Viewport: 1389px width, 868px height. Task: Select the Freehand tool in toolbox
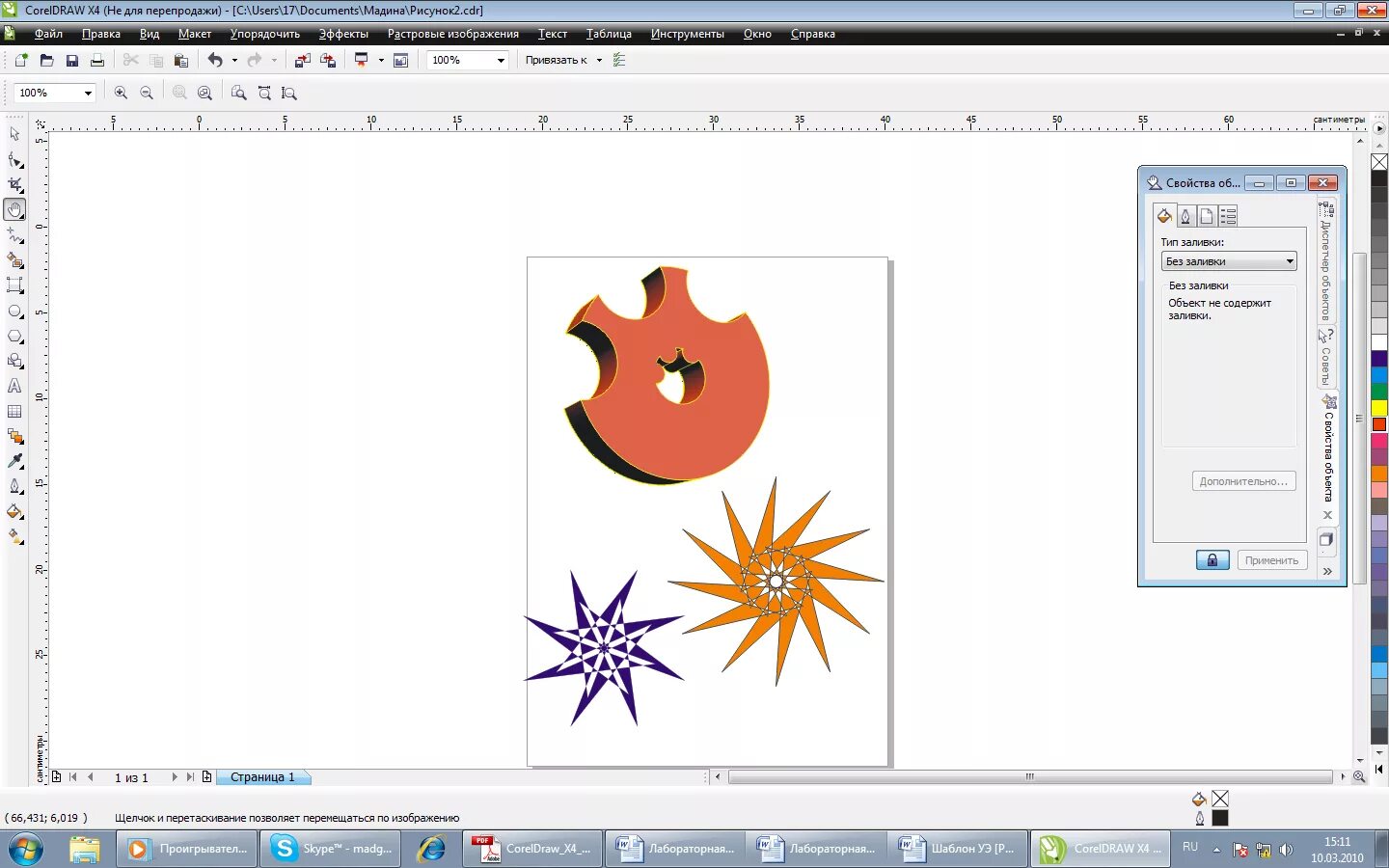point(14,235)
